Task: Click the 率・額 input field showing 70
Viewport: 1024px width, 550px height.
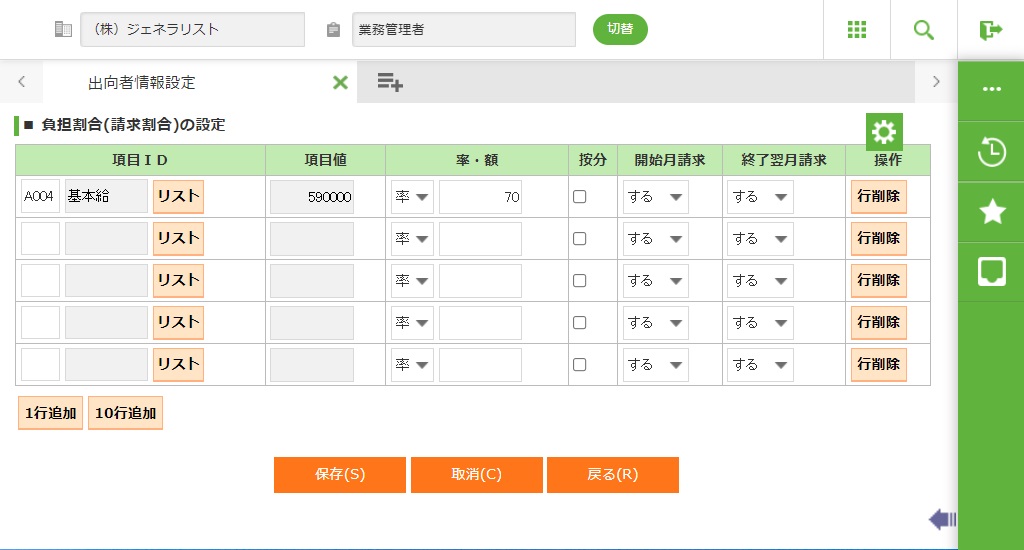Action: click(x=480, y=197)
